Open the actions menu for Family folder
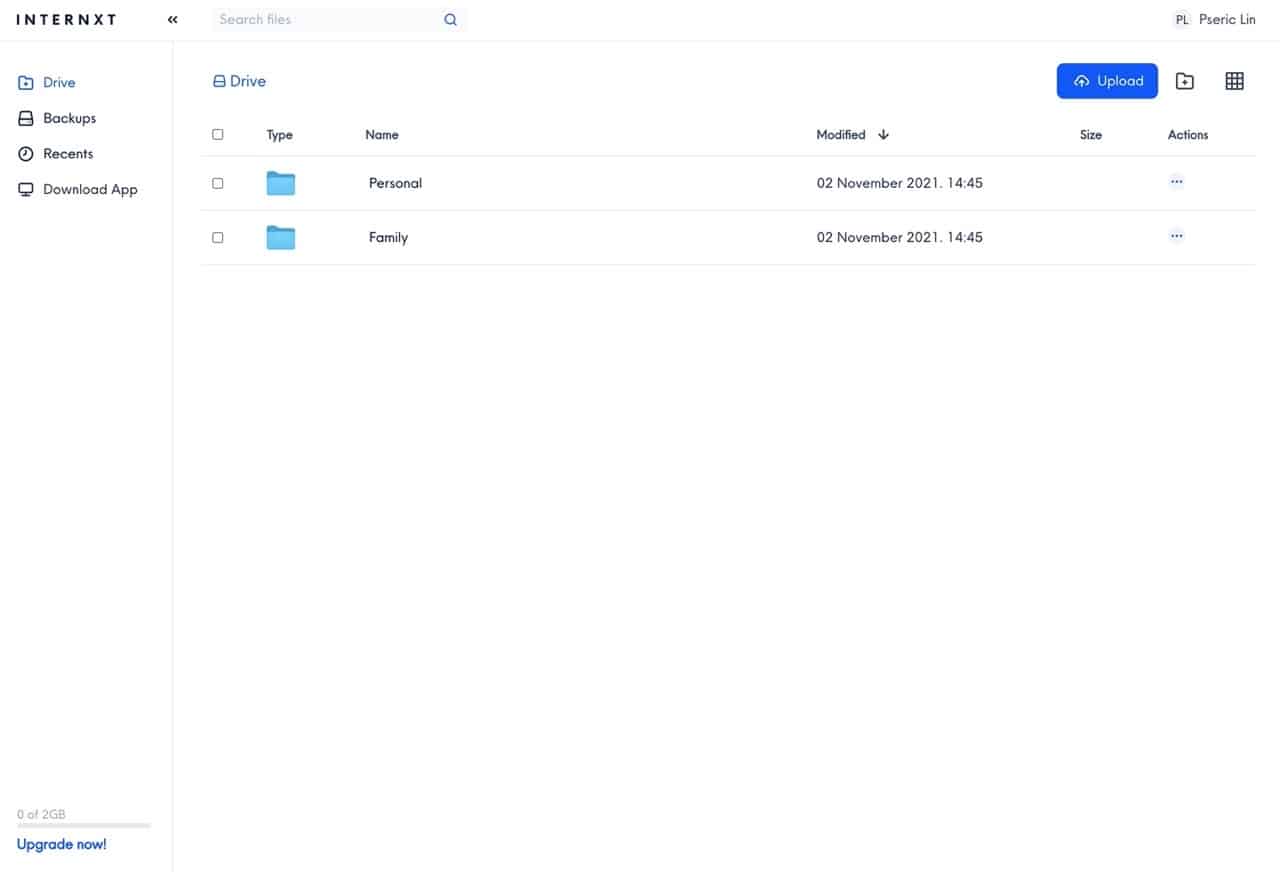1280x872 pixels. click(x=1176, y=236)
